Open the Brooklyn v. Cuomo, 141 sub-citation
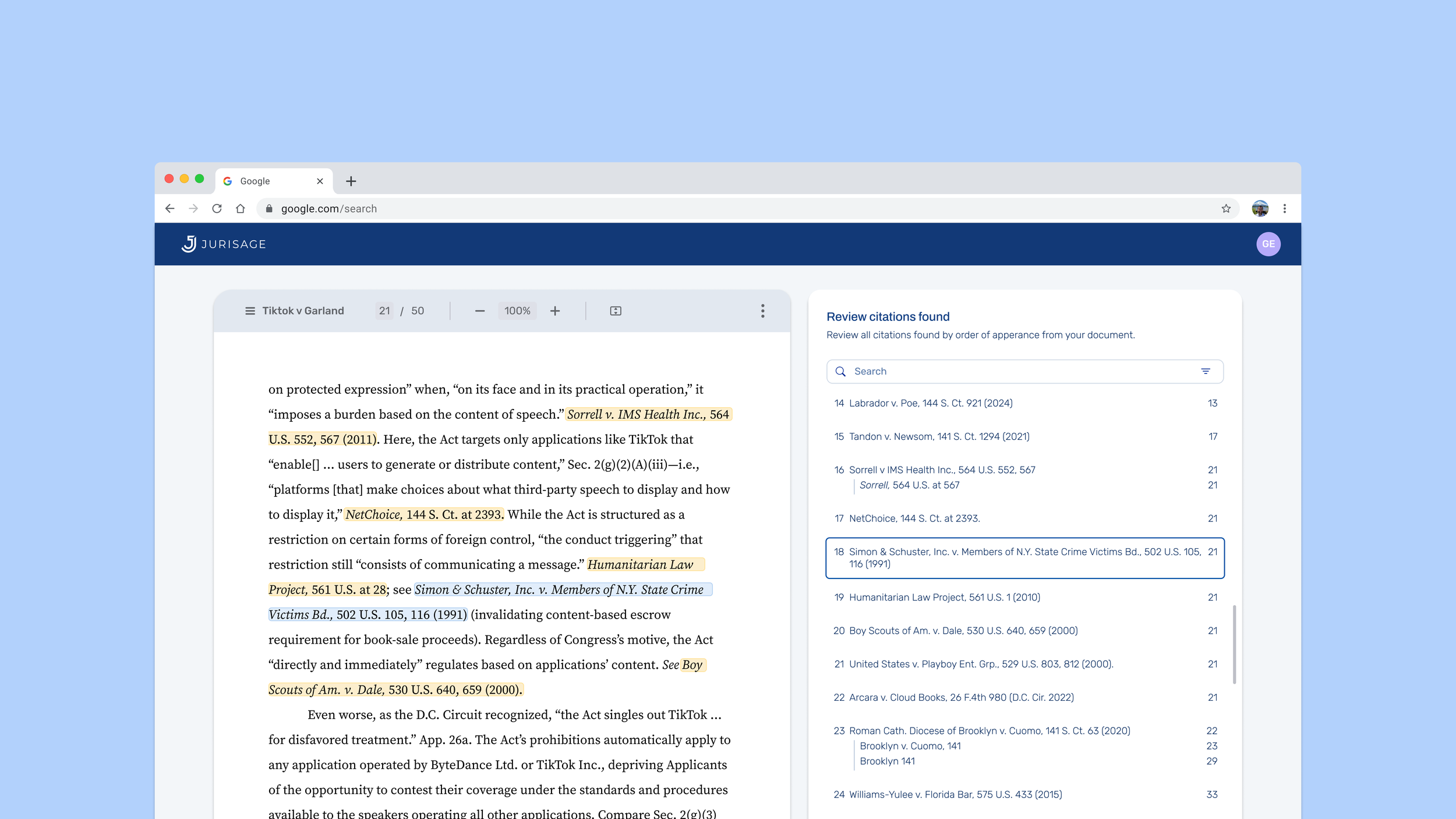 pos(910,746)
